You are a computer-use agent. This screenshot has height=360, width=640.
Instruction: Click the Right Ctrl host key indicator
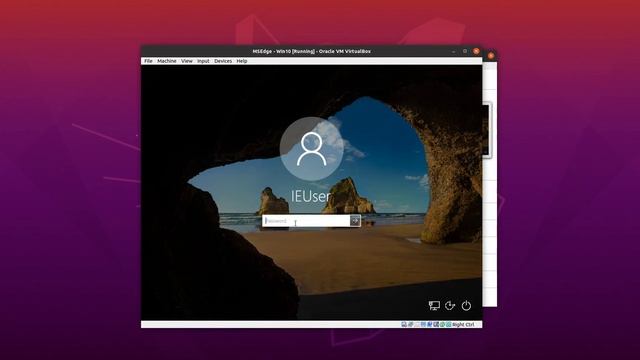463,324
